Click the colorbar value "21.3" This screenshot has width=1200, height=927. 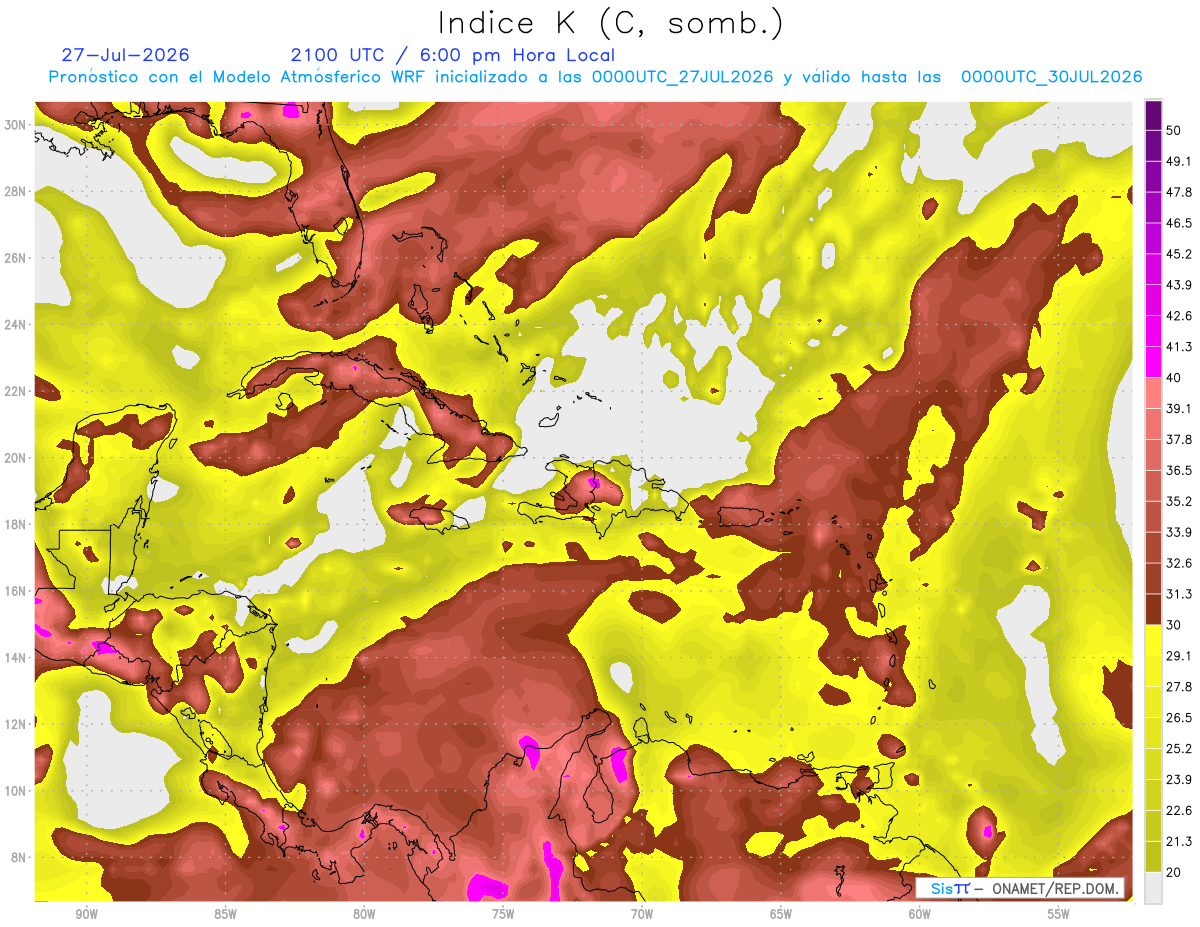(1180, 842)
